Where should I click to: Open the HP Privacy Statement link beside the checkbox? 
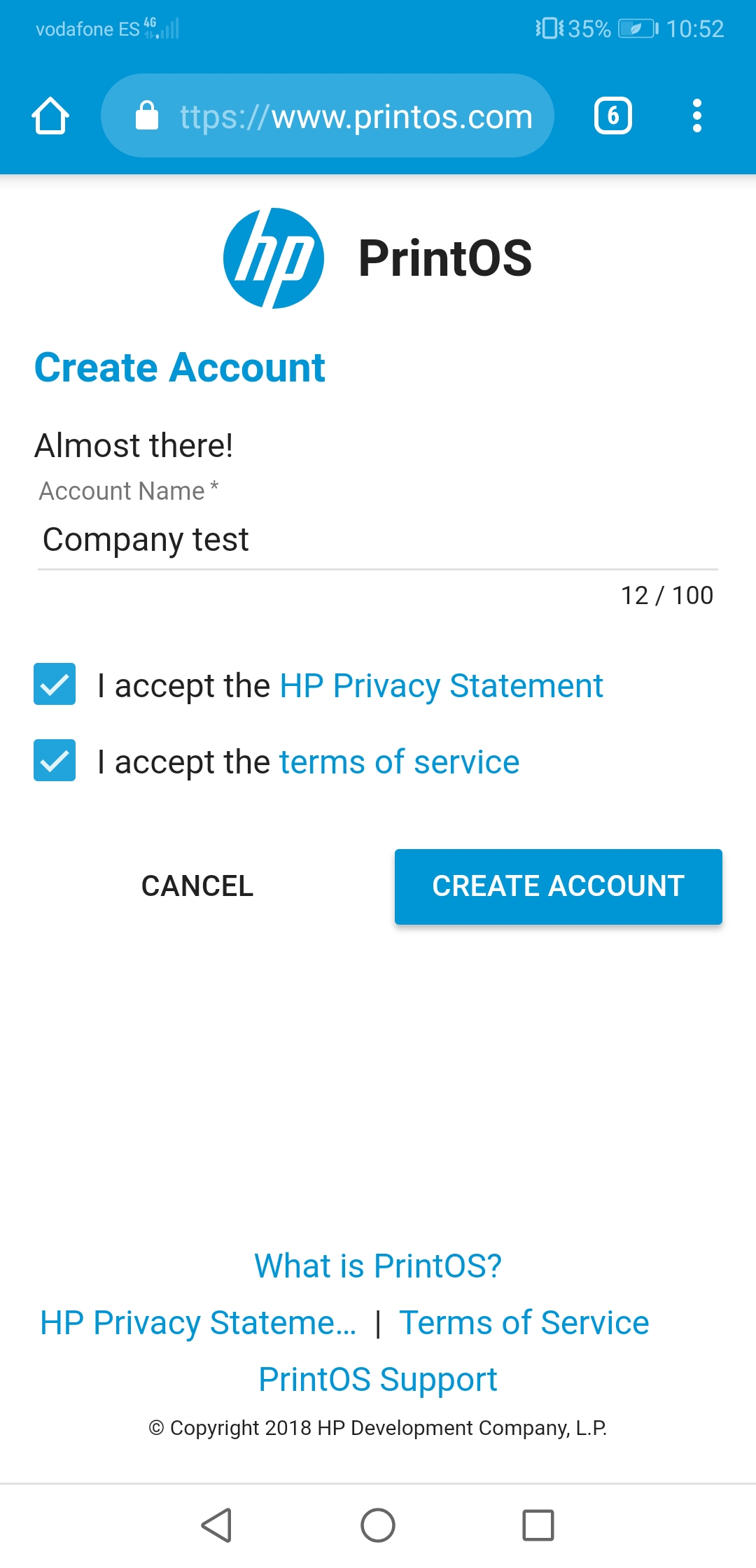[441, 686]
